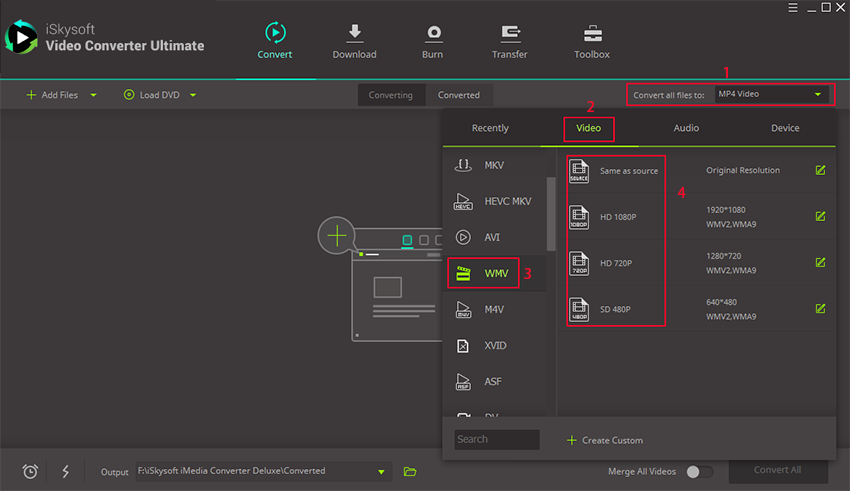Expand the Add Files dropdown arrow
The width and height of the screenshot is (850, 491).
click(x=94, y=95)
